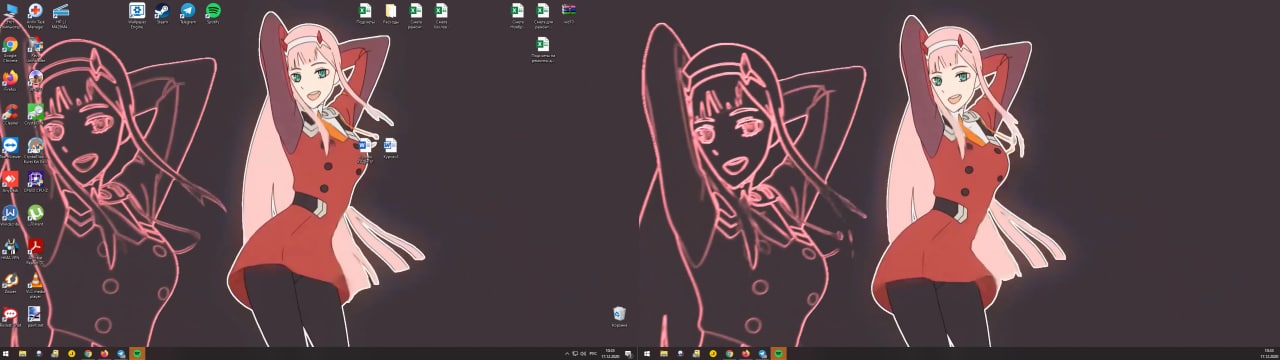
Task: Switch to Telegram on right monitor taskbar
Action: coord(762,354)
